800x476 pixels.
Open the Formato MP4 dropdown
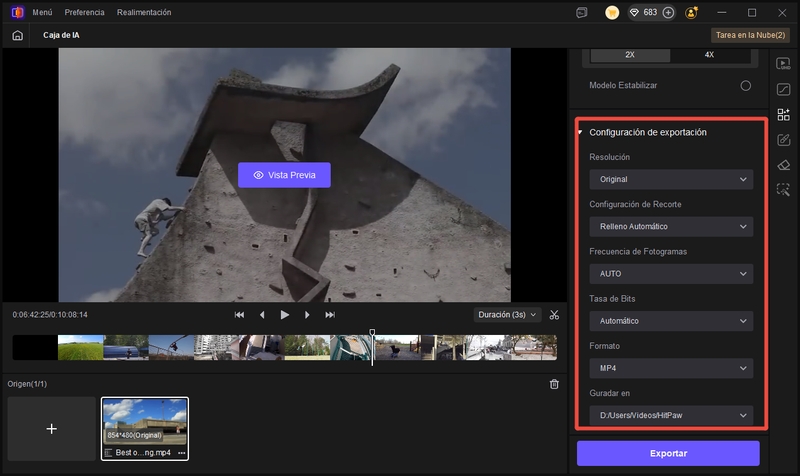[x=671, y=368]
